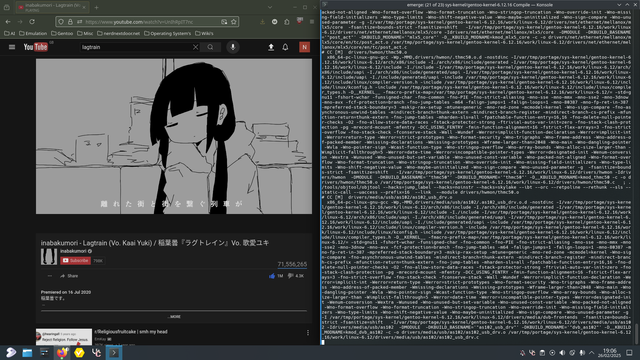640x360 pixels.
Task: Open the inabakumori channel name link
Action: point(73,251)
